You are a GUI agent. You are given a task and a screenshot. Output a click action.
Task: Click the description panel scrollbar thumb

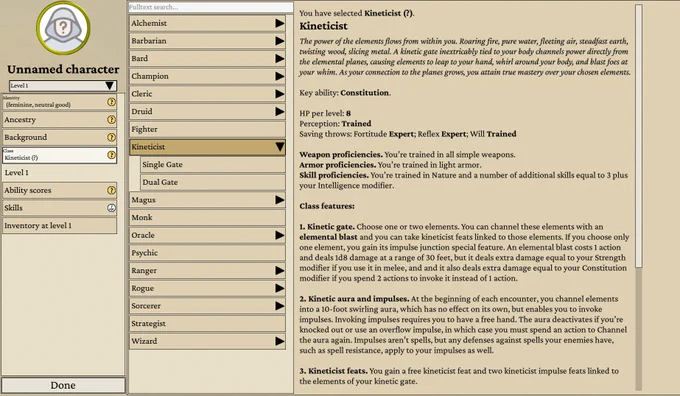coord(638,136)
